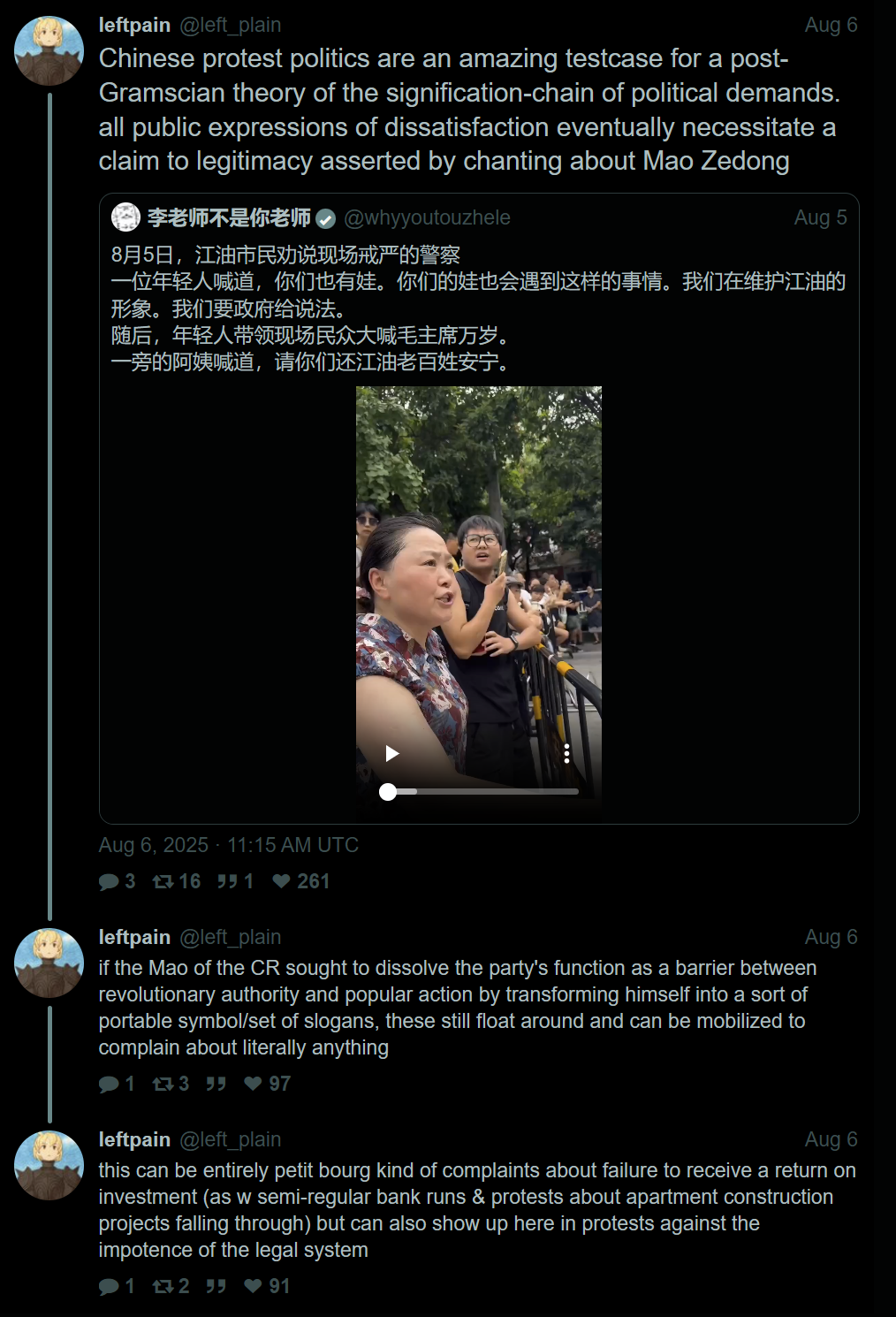Open leftpain's name on the third tweet
Image resolution: width=896 pixels, height=1317 pixels.
pyautogui.click(x=134, y=1139)
